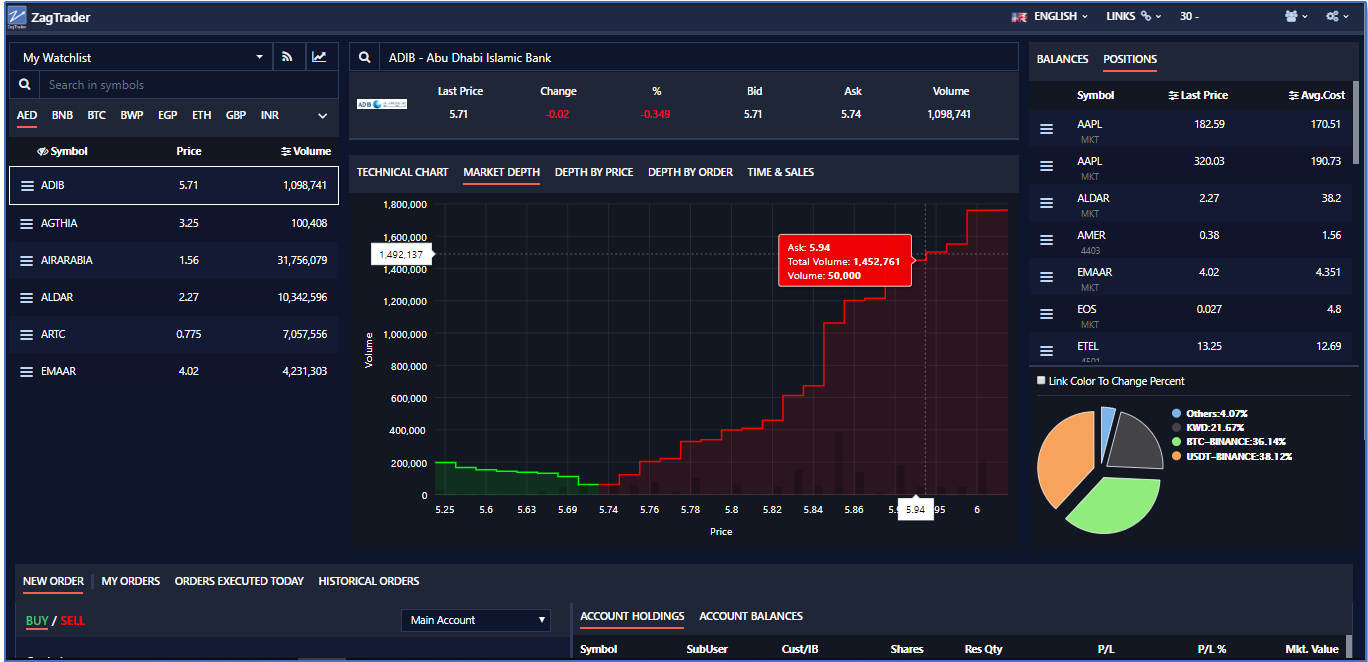This screenshot has width=1368, height=662.
Task: Open the HISTORICAL ORDERS tab
Action: click(x=369, y=581)
